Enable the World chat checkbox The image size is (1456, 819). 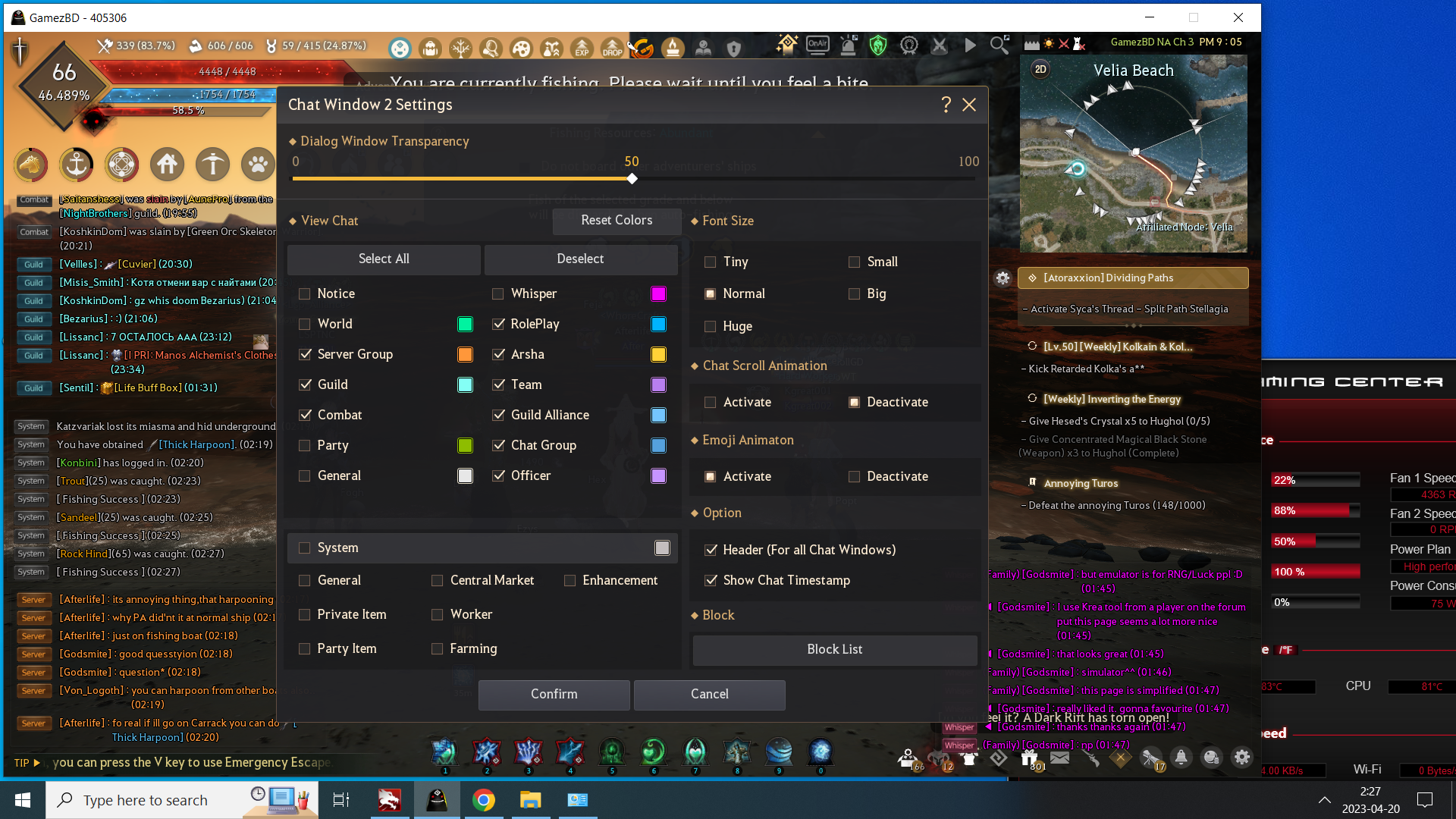[x=305, y=325]
